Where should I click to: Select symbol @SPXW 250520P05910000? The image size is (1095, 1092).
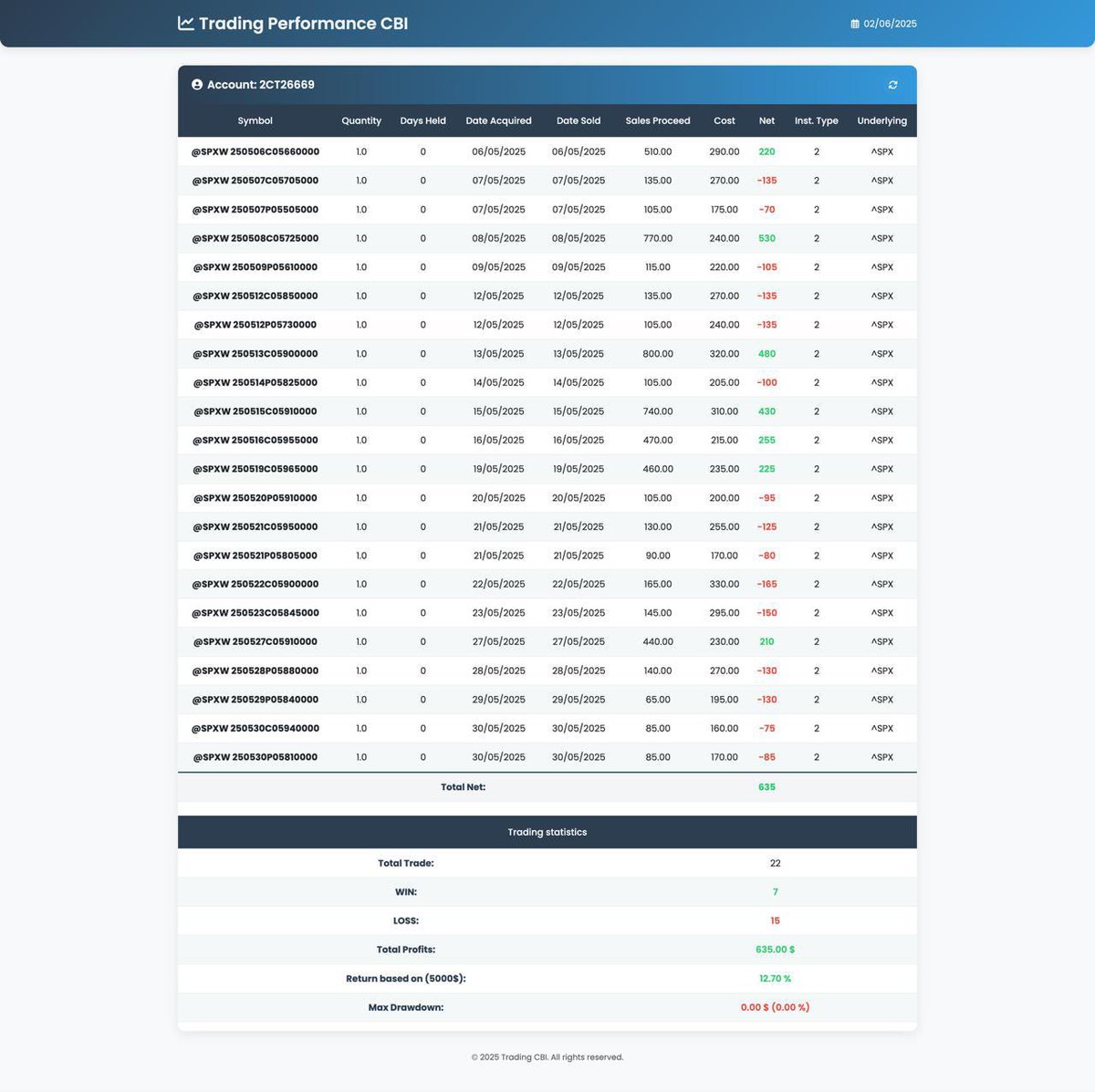pos(255,498)
